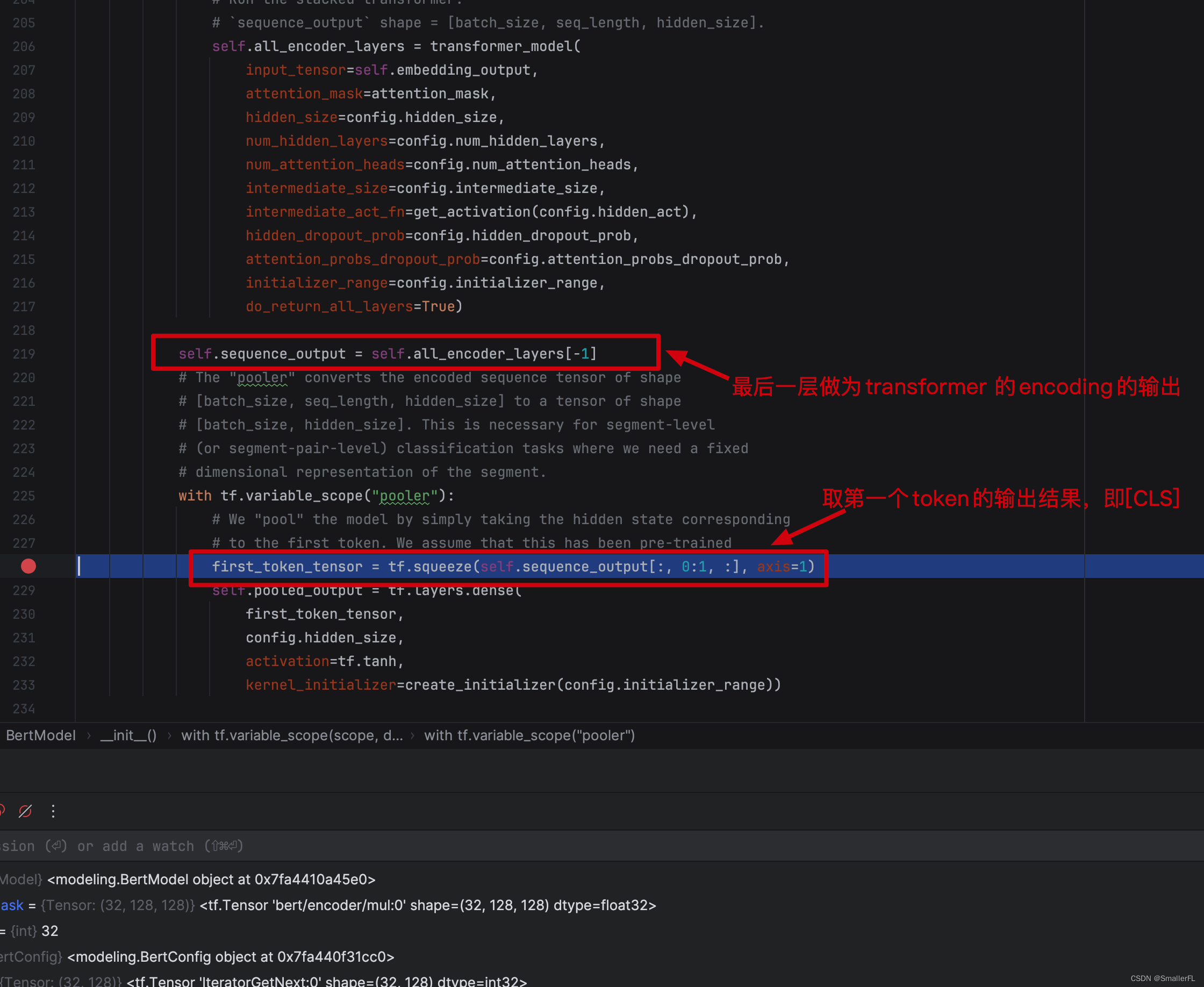This screenshot has height=987, width=1204.
Task: Focus the evaluate expression watch field
Action: [602, 846]
